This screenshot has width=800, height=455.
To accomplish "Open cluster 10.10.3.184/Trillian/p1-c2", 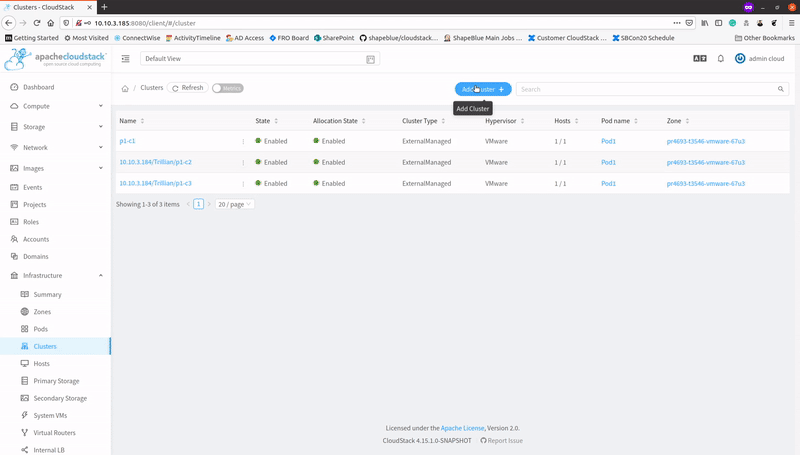I will pos(156,162).
